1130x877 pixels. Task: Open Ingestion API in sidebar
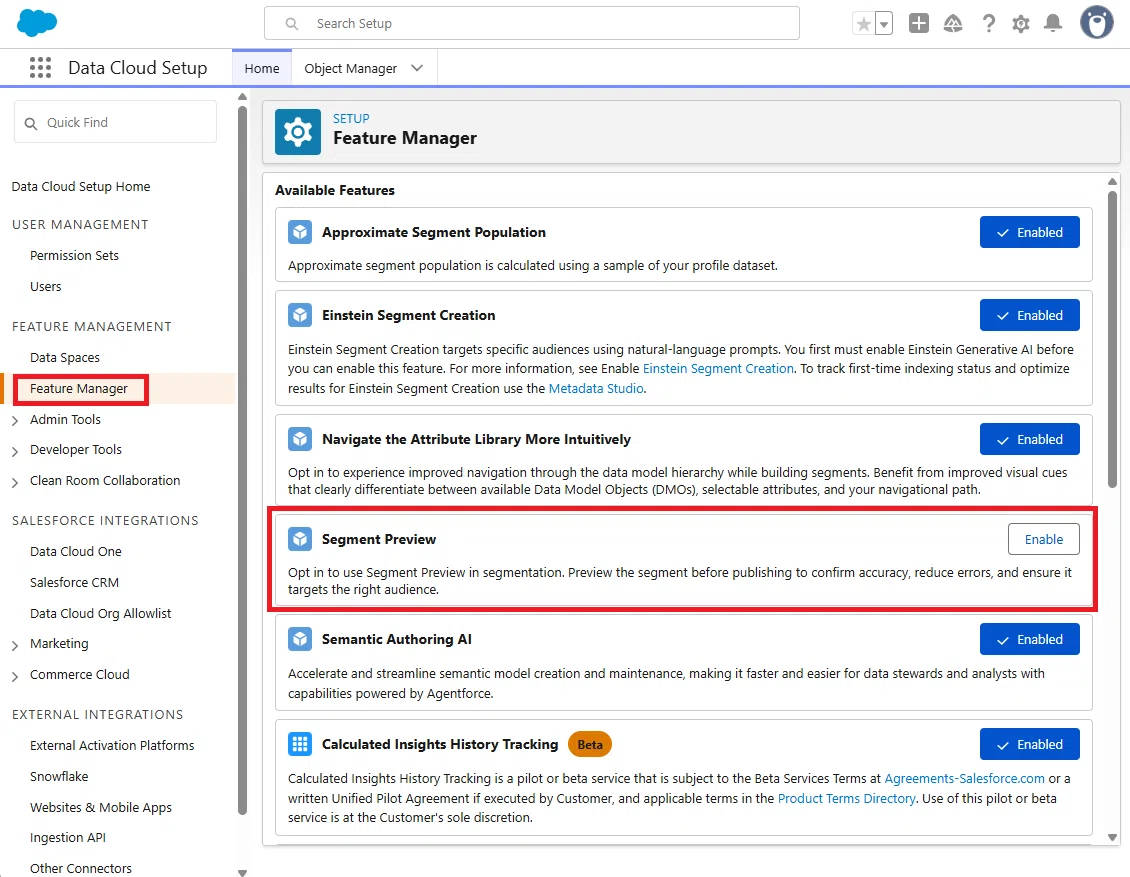point(68,837)
